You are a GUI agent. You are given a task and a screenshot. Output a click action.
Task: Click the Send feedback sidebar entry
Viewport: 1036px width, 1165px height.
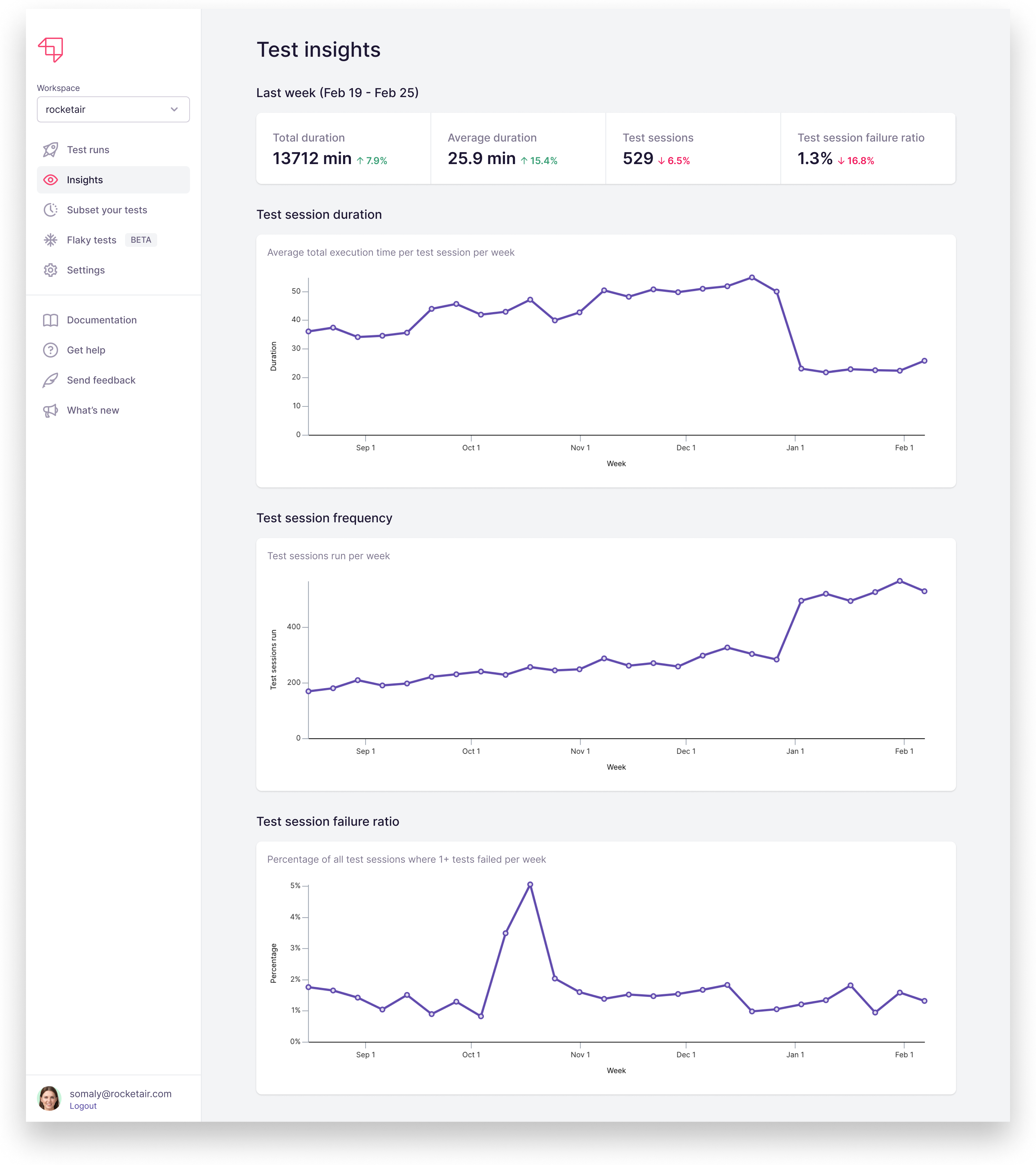[x=101, y=380]
